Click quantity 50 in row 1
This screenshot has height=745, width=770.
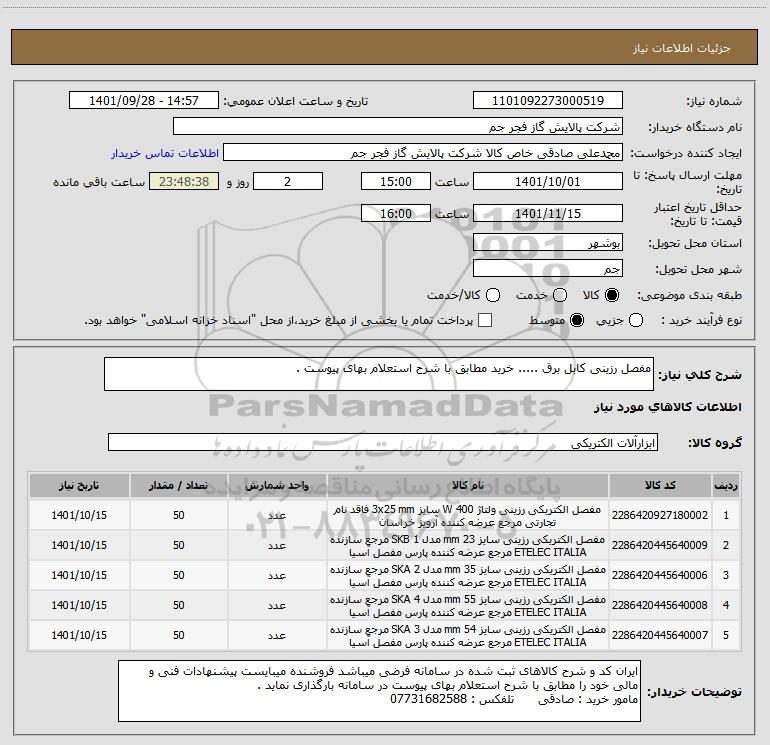178,515
